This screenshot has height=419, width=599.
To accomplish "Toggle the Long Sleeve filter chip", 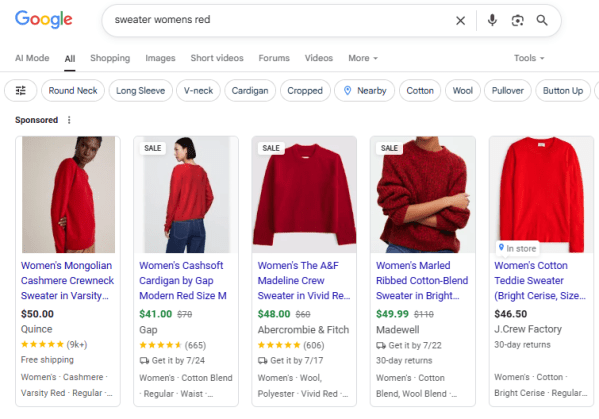I will tap(140, 91).
